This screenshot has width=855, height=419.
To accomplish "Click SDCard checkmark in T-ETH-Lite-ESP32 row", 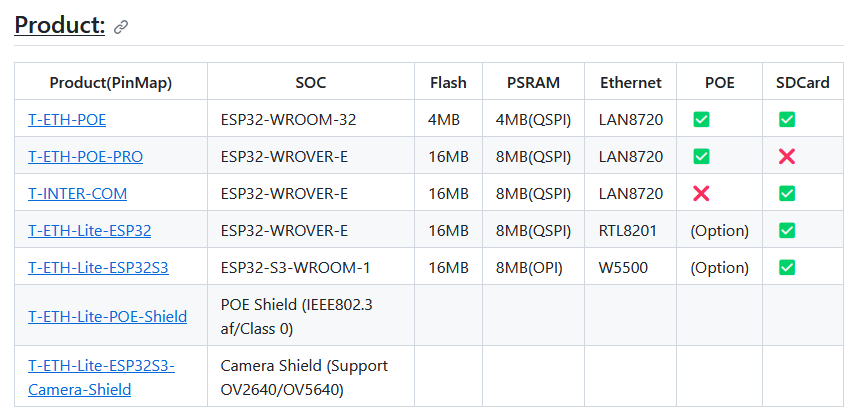I will pyautogui.click(x=787, y=231).
